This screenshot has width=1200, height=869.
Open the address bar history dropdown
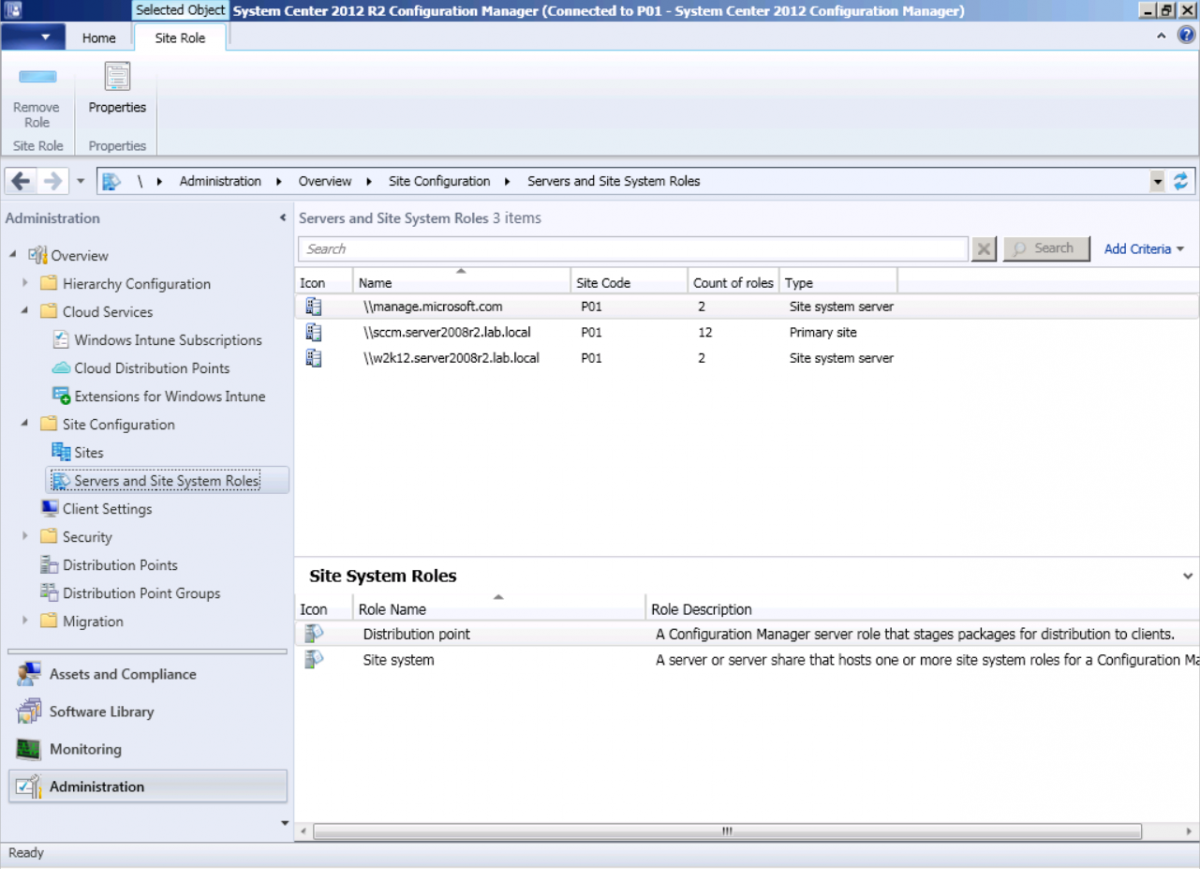click(x=1158, y=182)
